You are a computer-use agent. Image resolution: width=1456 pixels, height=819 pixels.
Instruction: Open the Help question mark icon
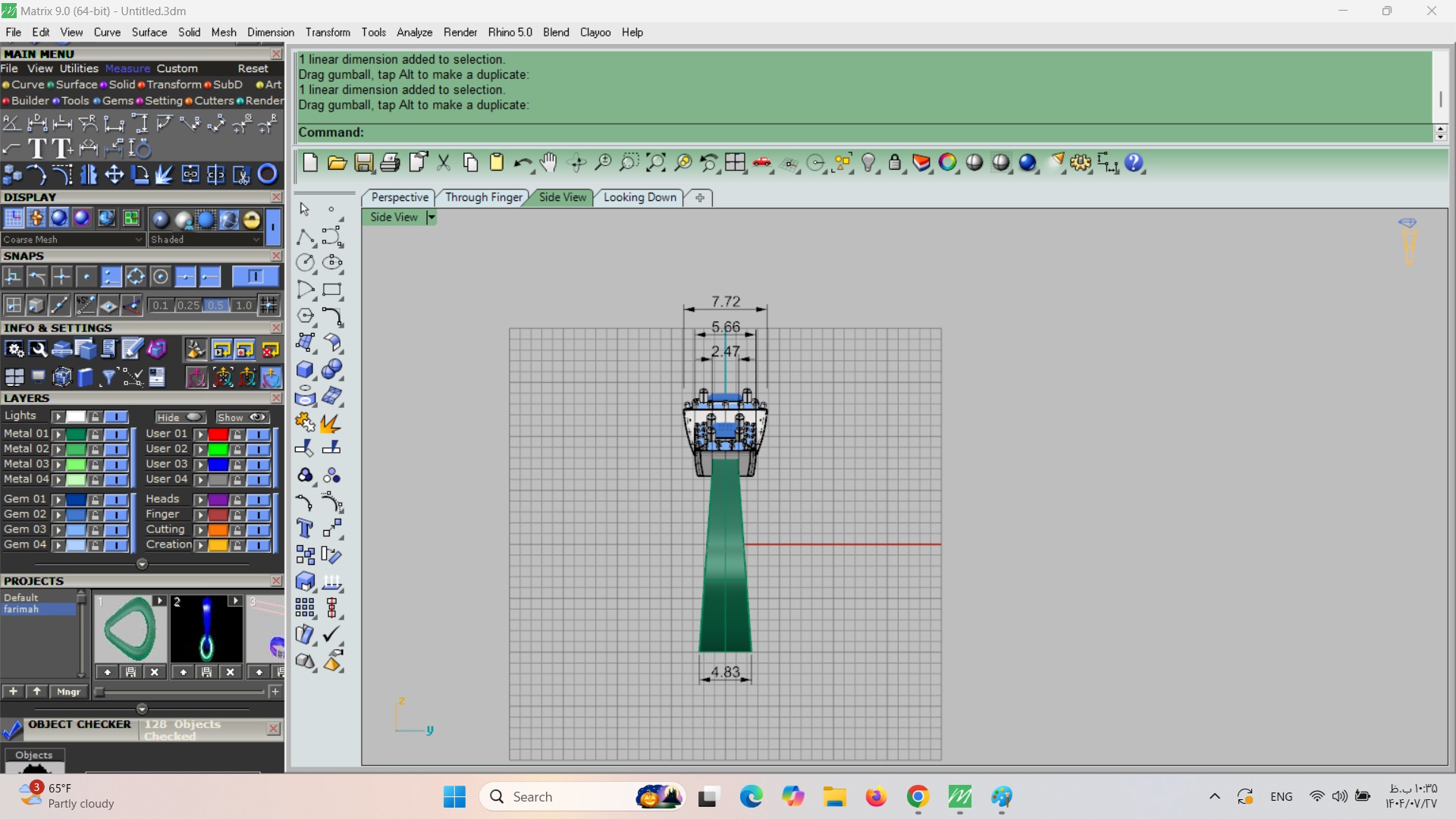tap(1134, 162)
